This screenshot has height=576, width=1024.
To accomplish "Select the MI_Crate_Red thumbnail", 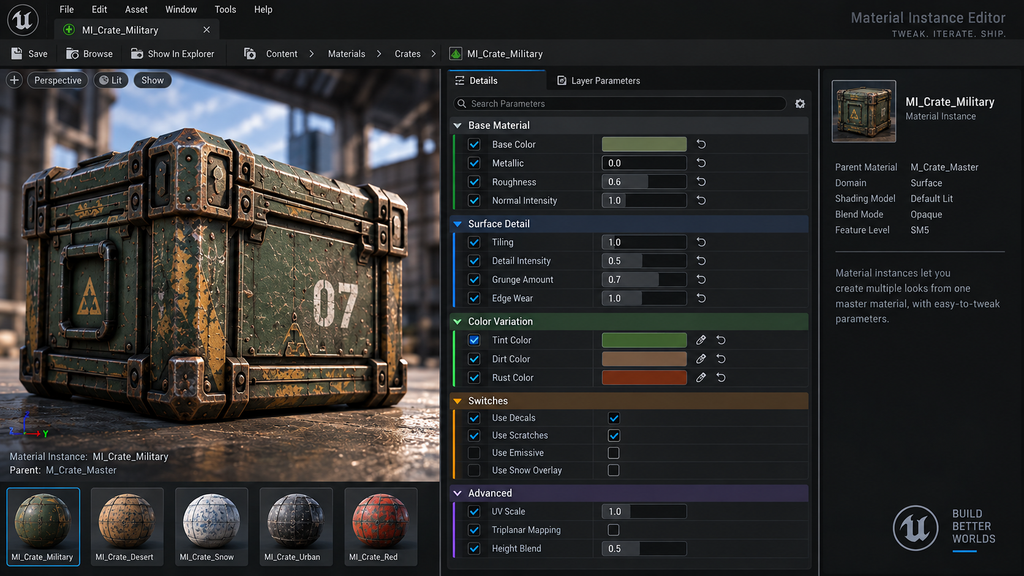I will (x=380, y=526).
